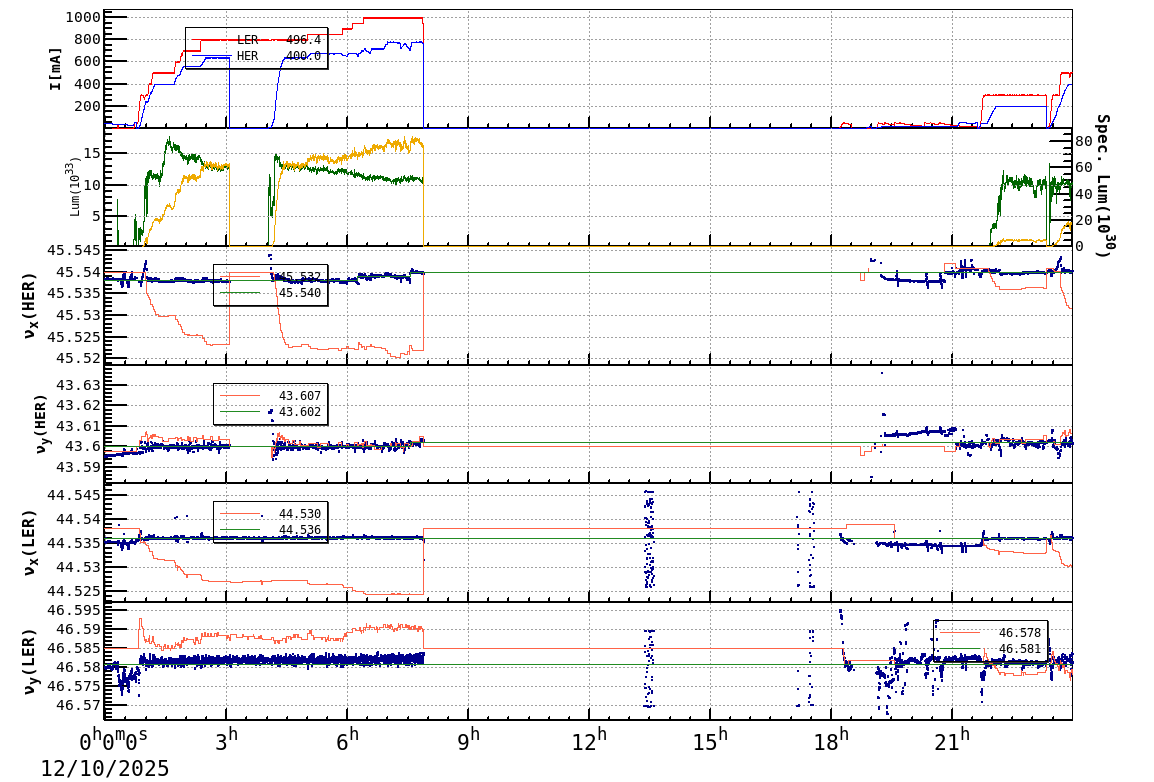The width and height of the screenshot is (1154, 782).
Task: Select legend value 46.581
Action: pyautogui.click(x=1020, y=649)
